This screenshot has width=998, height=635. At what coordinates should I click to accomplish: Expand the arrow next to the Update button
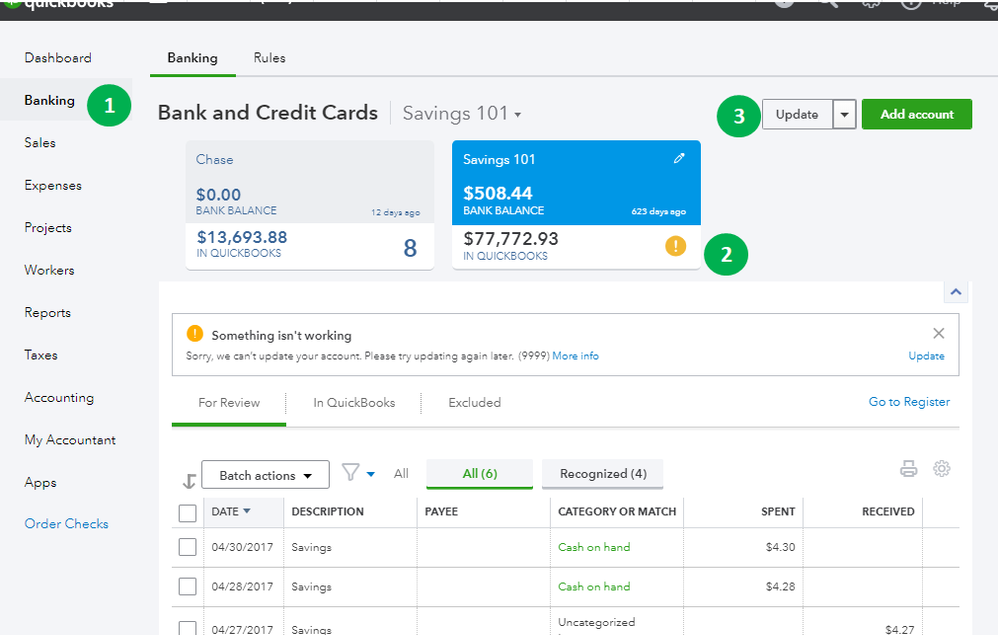844,115
